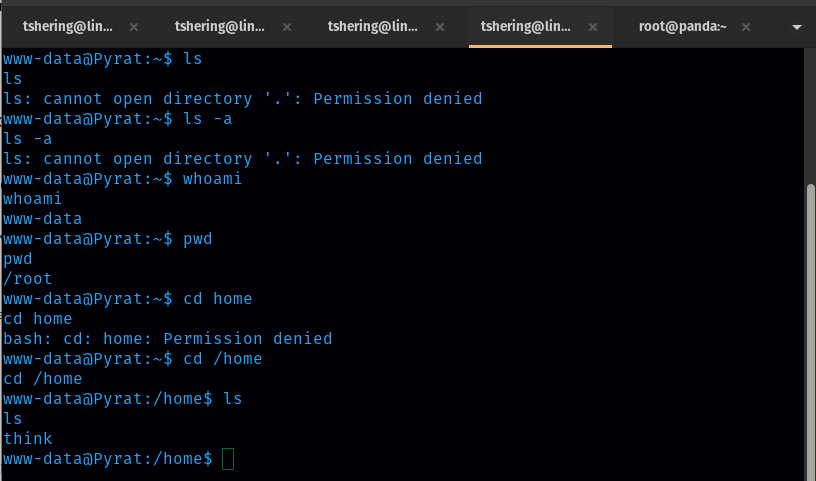The width and height of the screenshot is (816, 481).
Task: Click the 'bash: cd: home: Permission denied' line
Action: [168, 339]
